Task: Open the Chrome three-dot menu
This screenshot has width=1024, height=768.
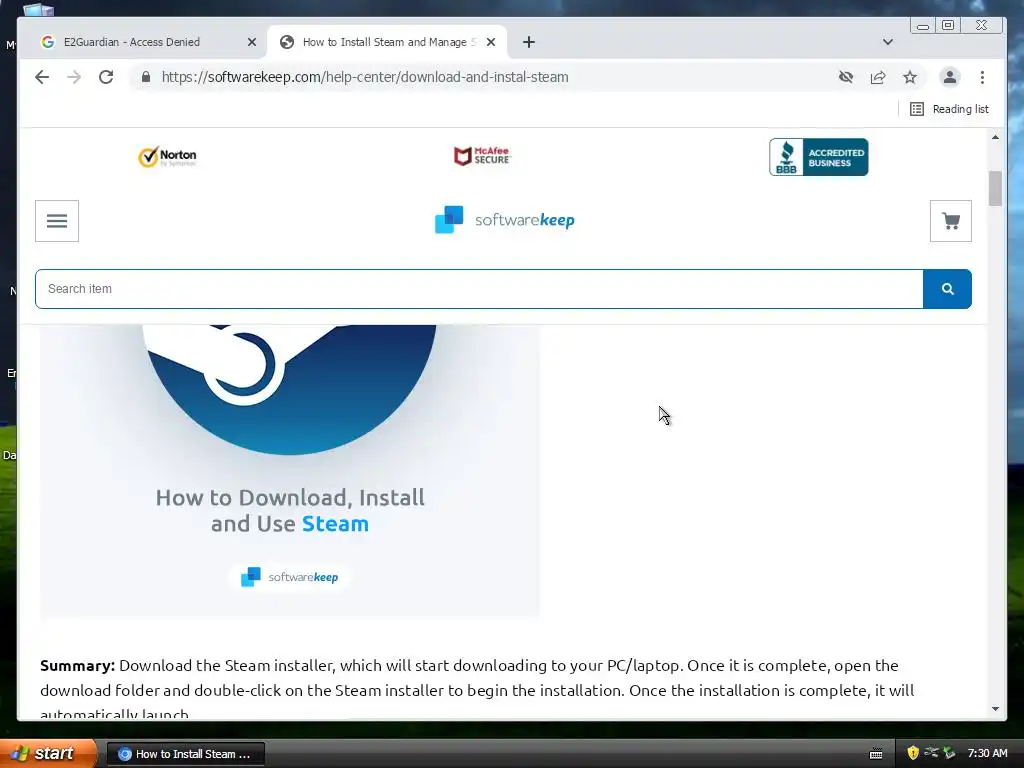Action: tap(982, 77)
